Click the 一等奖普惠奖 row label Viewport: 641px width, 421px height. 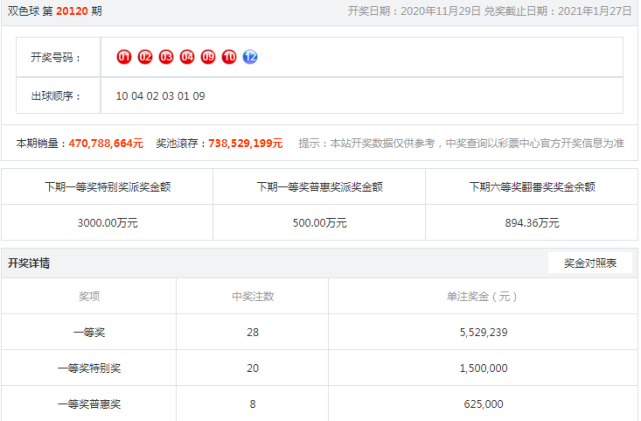click(89, 404)
